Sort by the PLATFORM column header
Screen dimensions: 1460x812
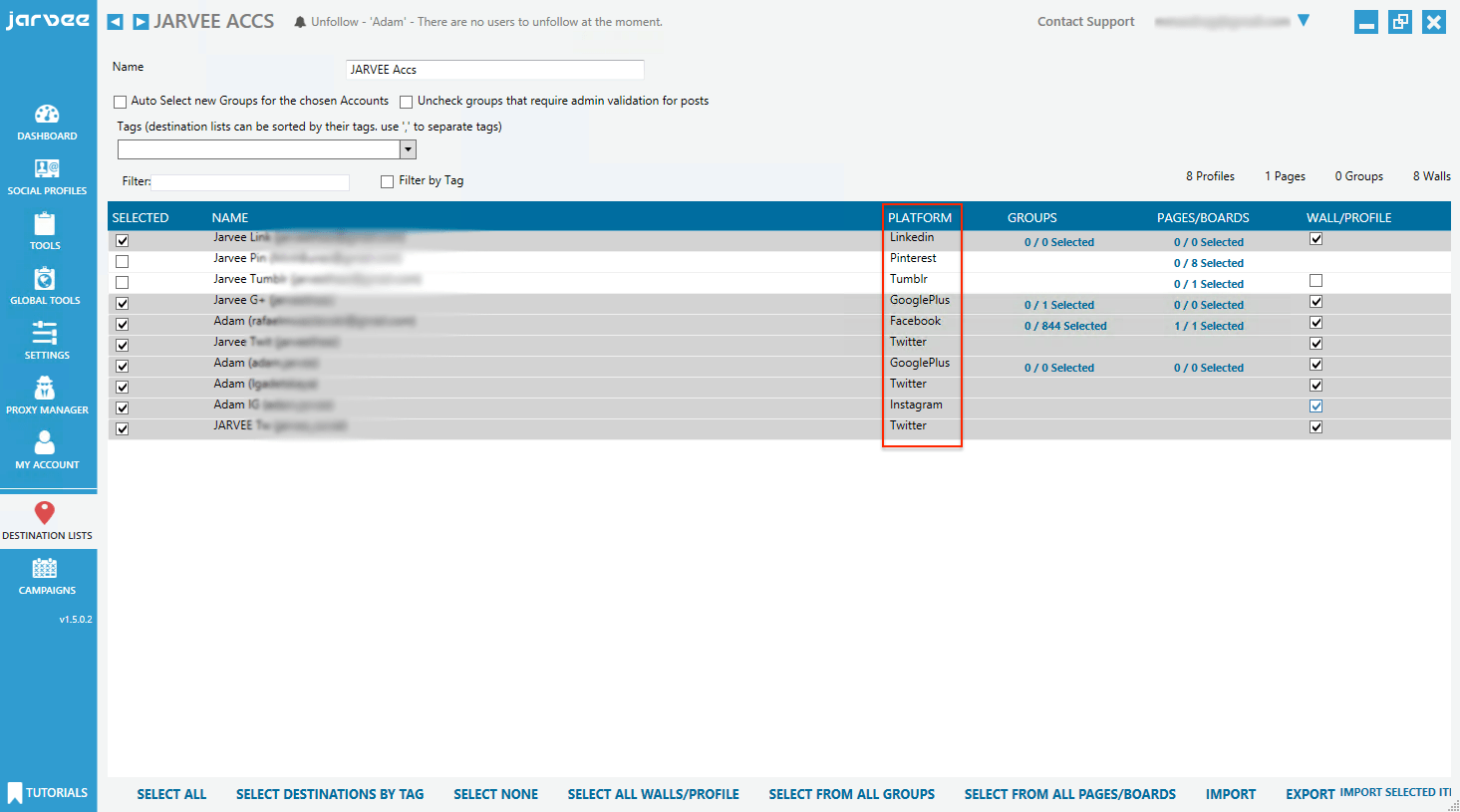[920, 217]
